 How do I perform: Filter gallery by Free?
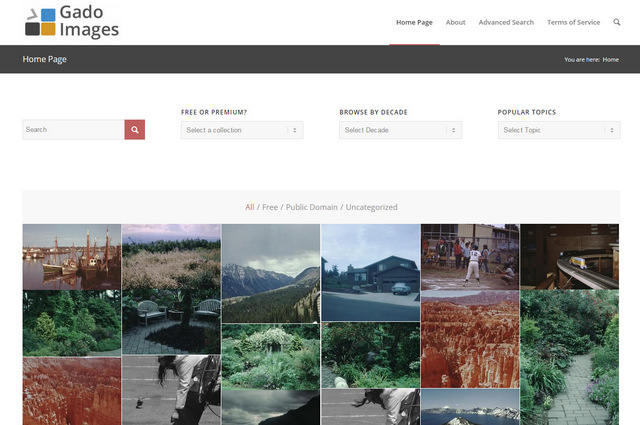(270, 207)
